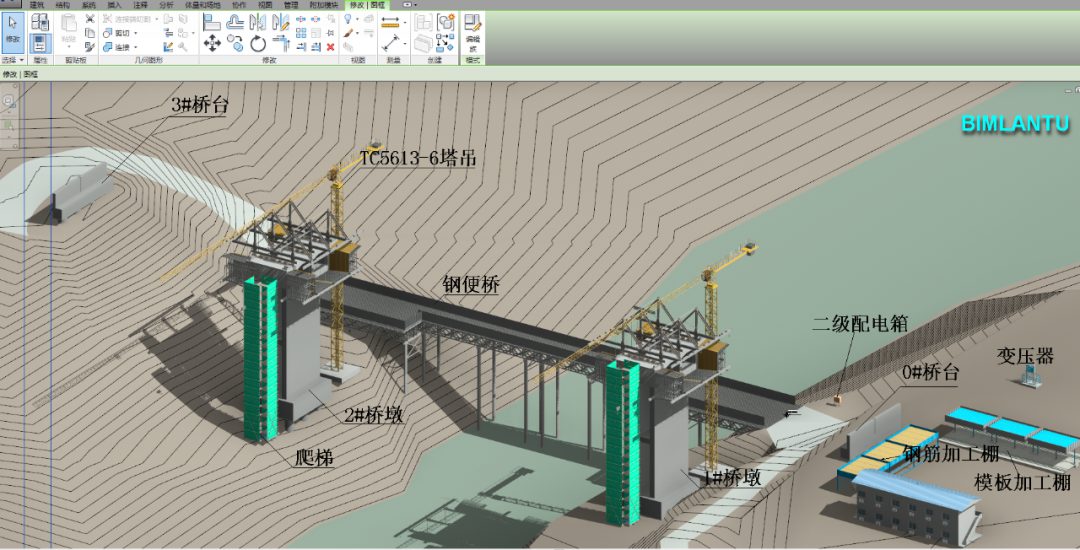Click the 爬梯 annotation text
The height and width of the screenshot is (550, 1080).
coord(314,457)
